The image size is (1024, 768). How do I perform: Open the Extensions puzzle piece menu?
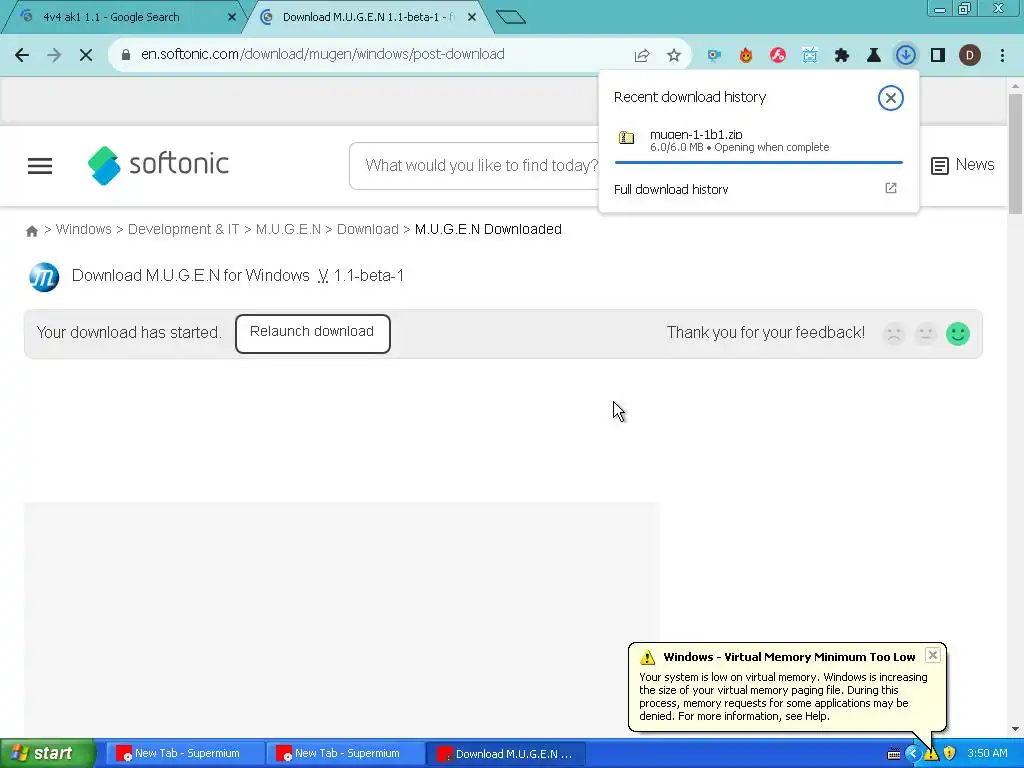(842, 55)
